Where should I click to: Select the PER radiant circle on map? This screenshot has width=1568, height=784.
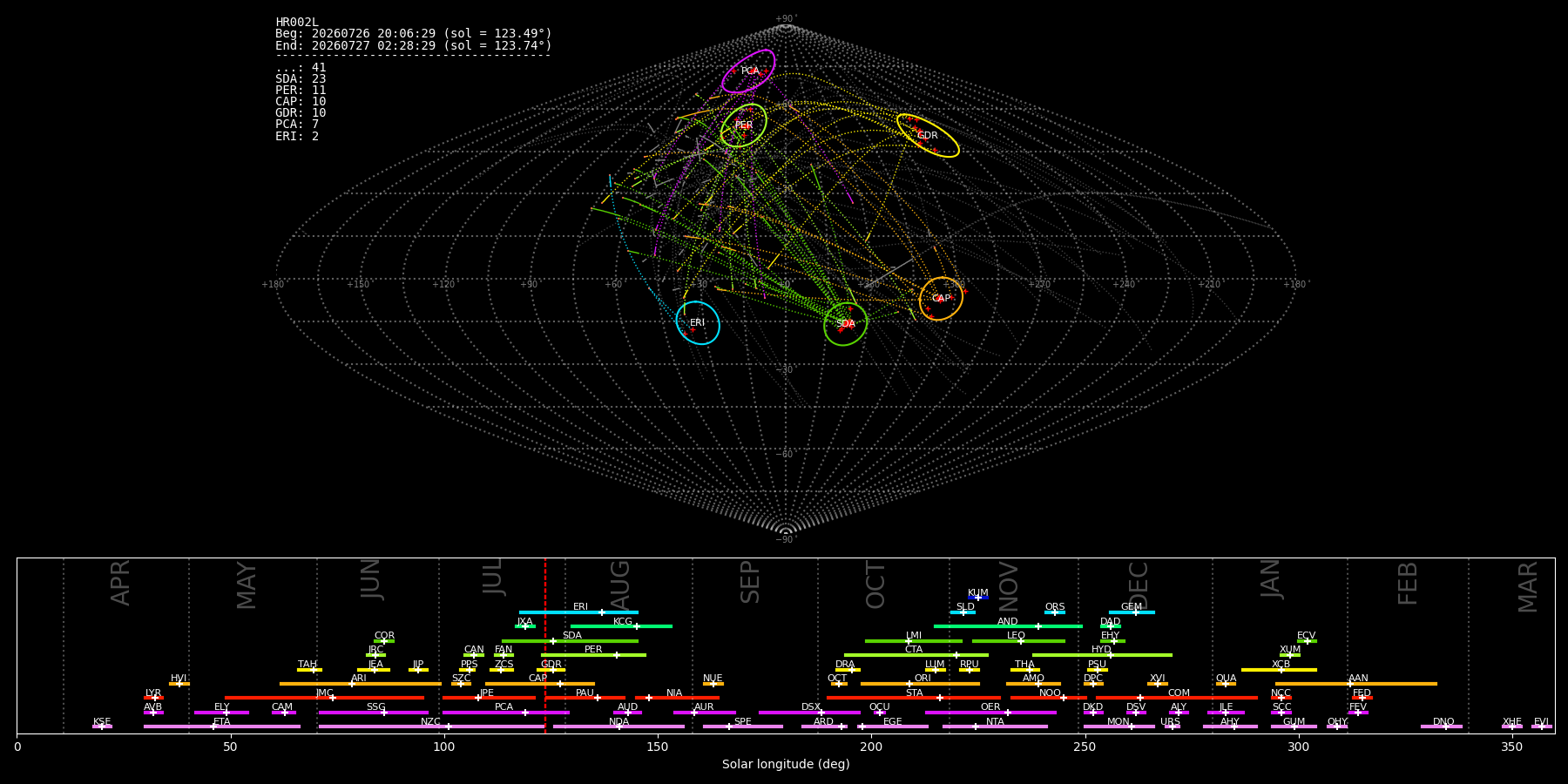744,125
